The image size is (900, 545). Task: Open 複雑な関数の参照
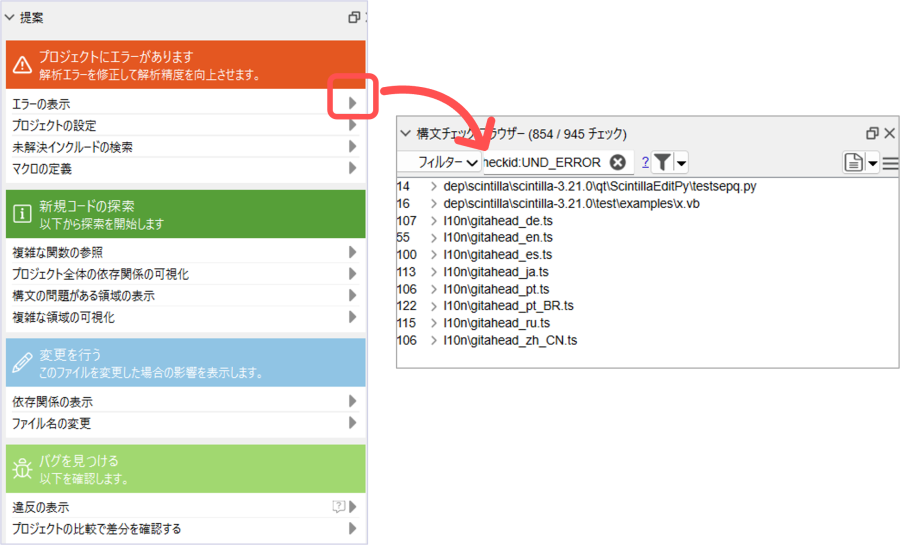(57, 252)
